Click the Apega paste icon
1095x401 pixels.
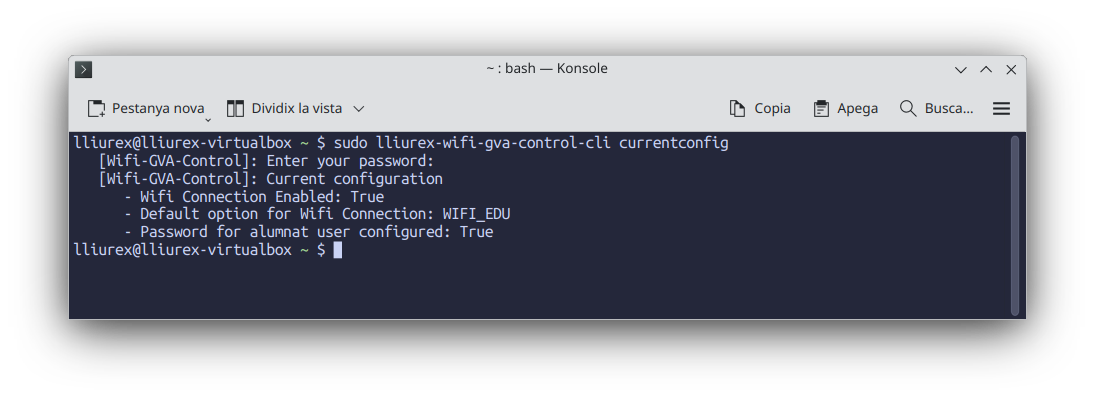(x=822, y=108)
